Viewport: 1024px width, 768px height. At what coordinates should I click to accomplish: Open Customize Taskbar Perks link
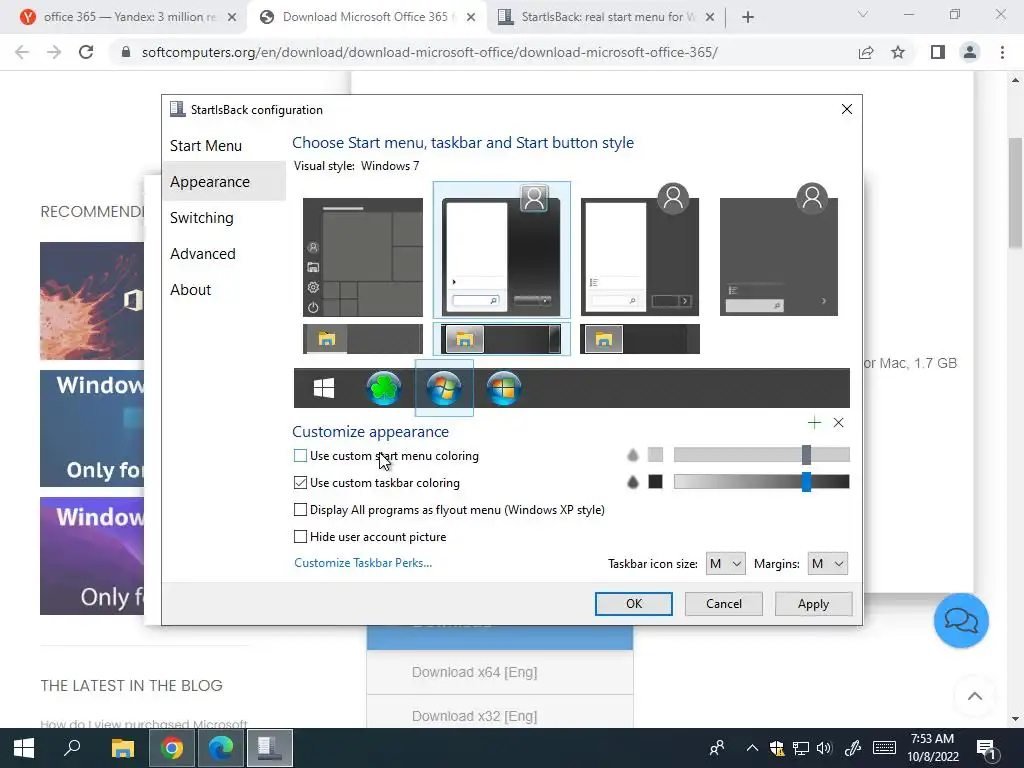point(363,563)
